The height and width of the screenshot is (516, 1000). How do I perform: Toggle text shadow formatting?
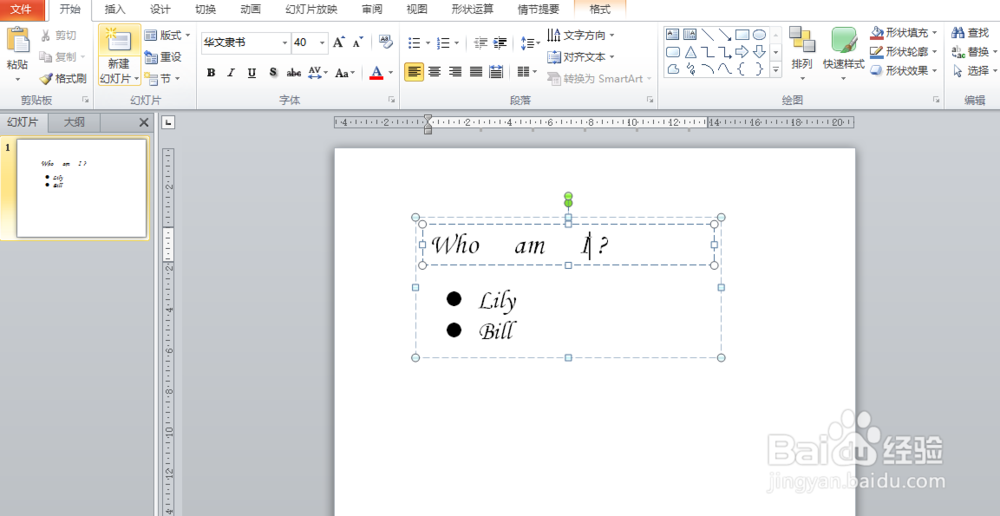coord(273,73)
